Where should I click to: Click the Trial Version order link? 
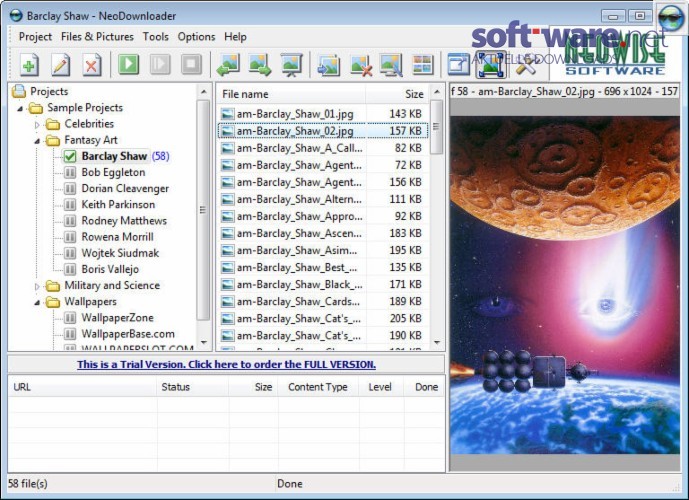point(226,364)
